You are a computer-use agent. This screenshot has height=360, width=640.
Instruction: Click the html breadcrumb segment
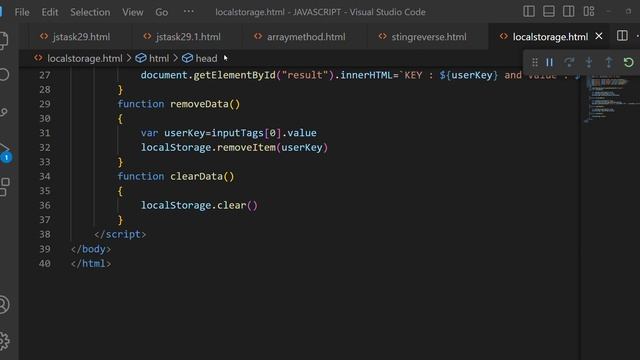click(x=158, y=58)
